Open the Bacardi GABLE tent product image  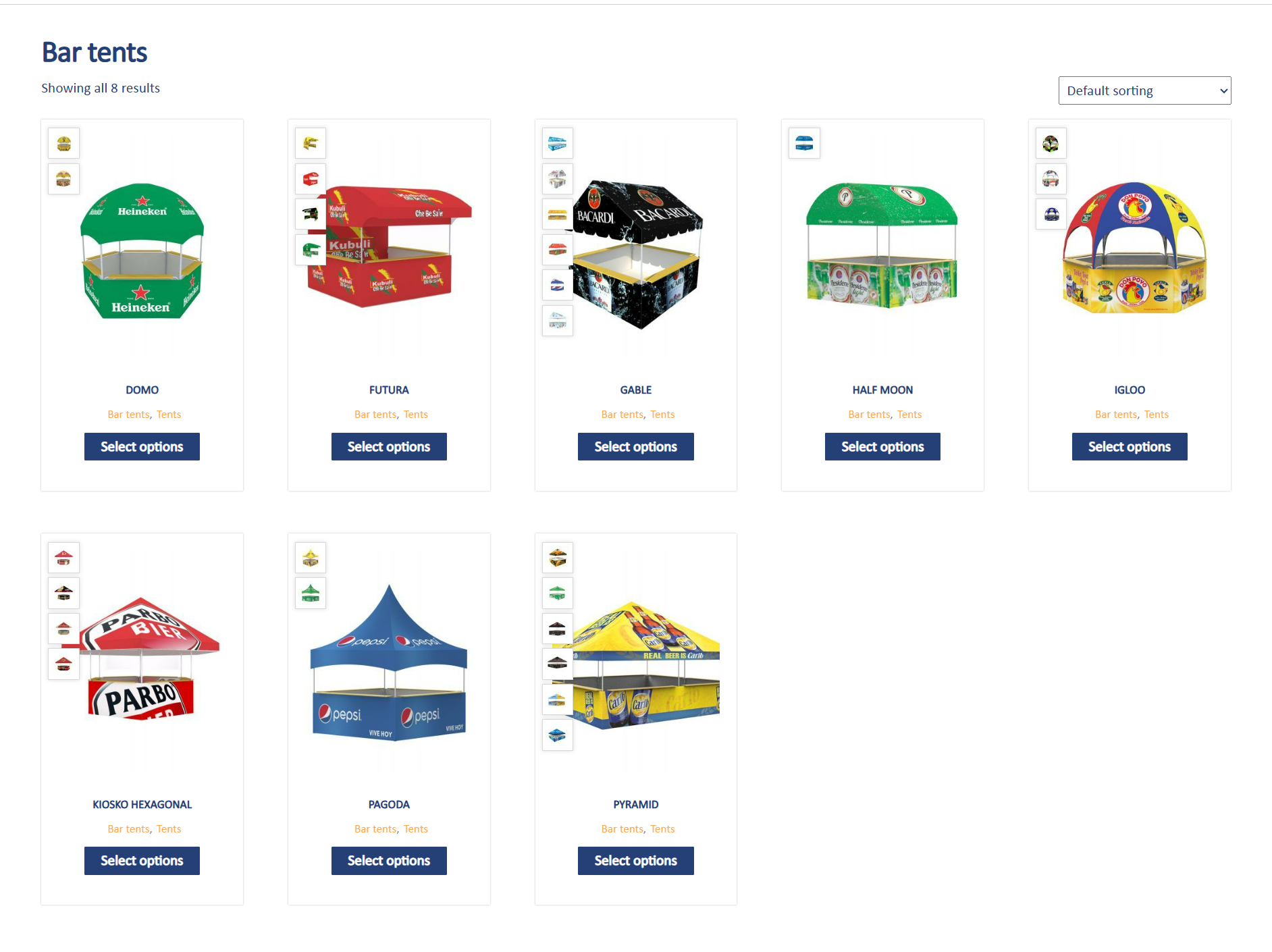point(637,255)
